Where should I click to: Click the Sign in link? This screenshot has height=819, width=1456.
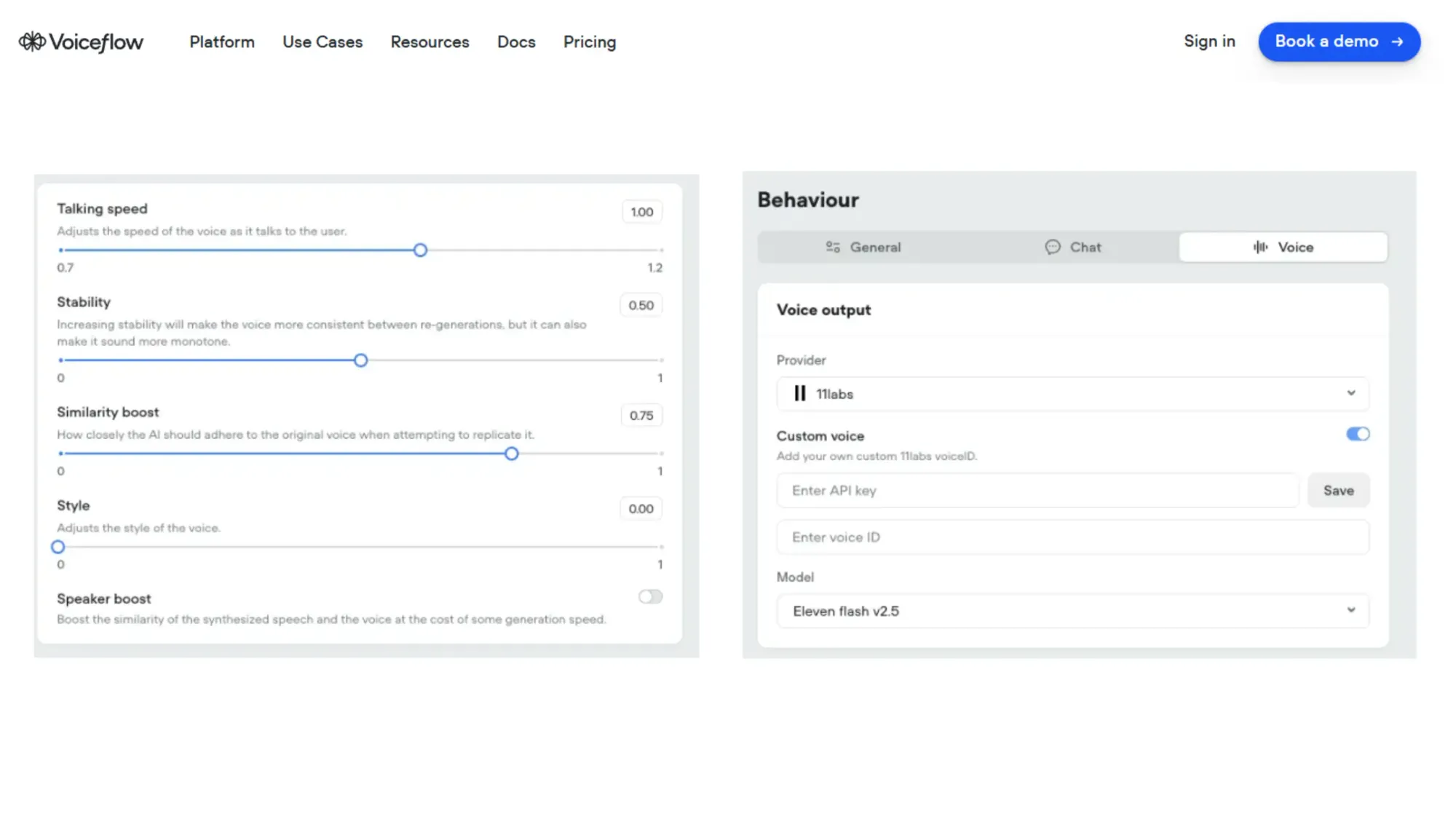coord(1209,41)
